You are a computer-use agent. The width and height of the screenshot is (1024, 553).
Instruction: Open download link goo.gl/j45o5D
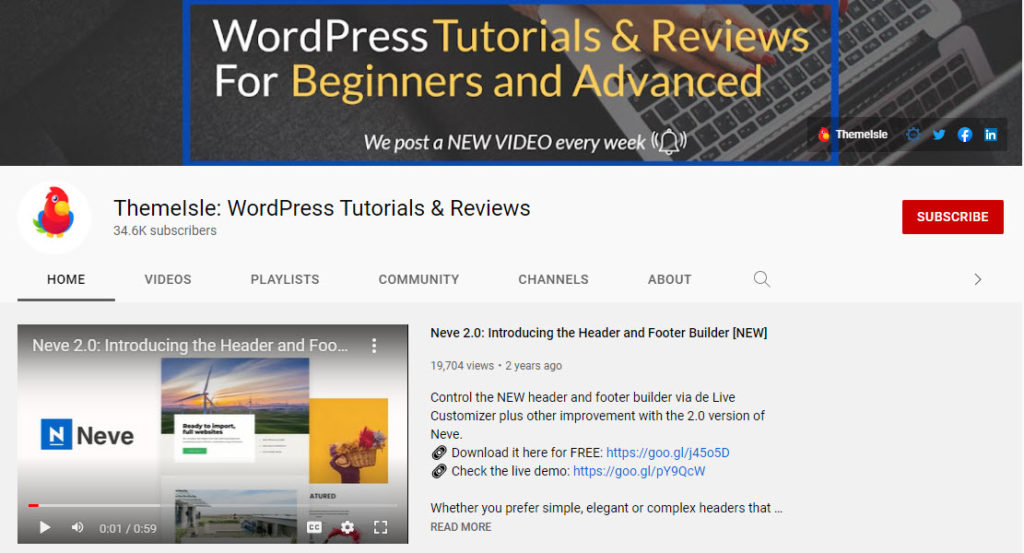pyautogui.click(x=667, y=452)
